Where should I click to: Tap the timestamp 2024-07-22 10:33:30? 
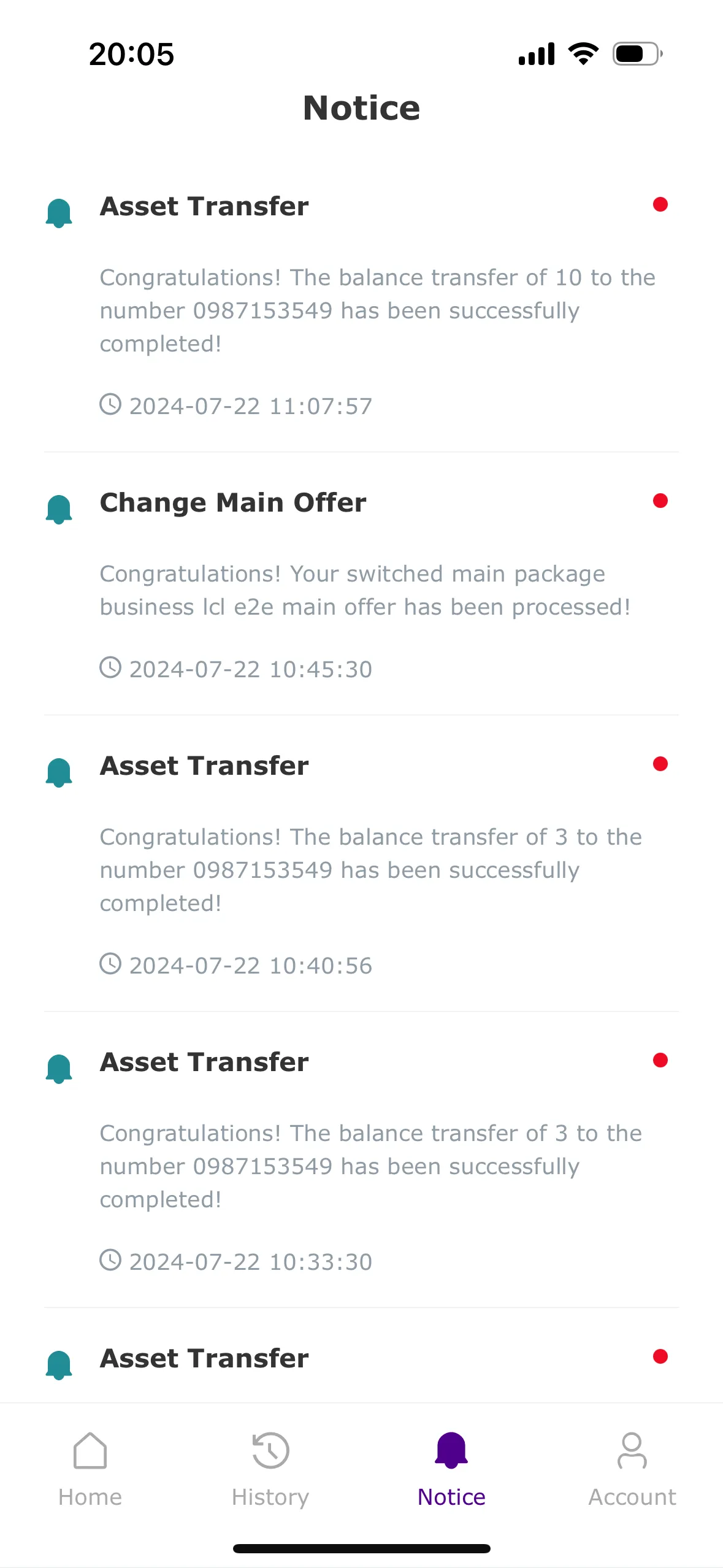tap(251, 1262)
